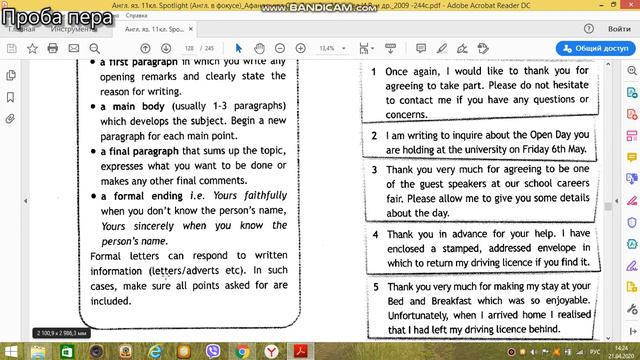Screen dimensions: 640x360
Task: Click the page number field showing 128
Action: point(189,49)
